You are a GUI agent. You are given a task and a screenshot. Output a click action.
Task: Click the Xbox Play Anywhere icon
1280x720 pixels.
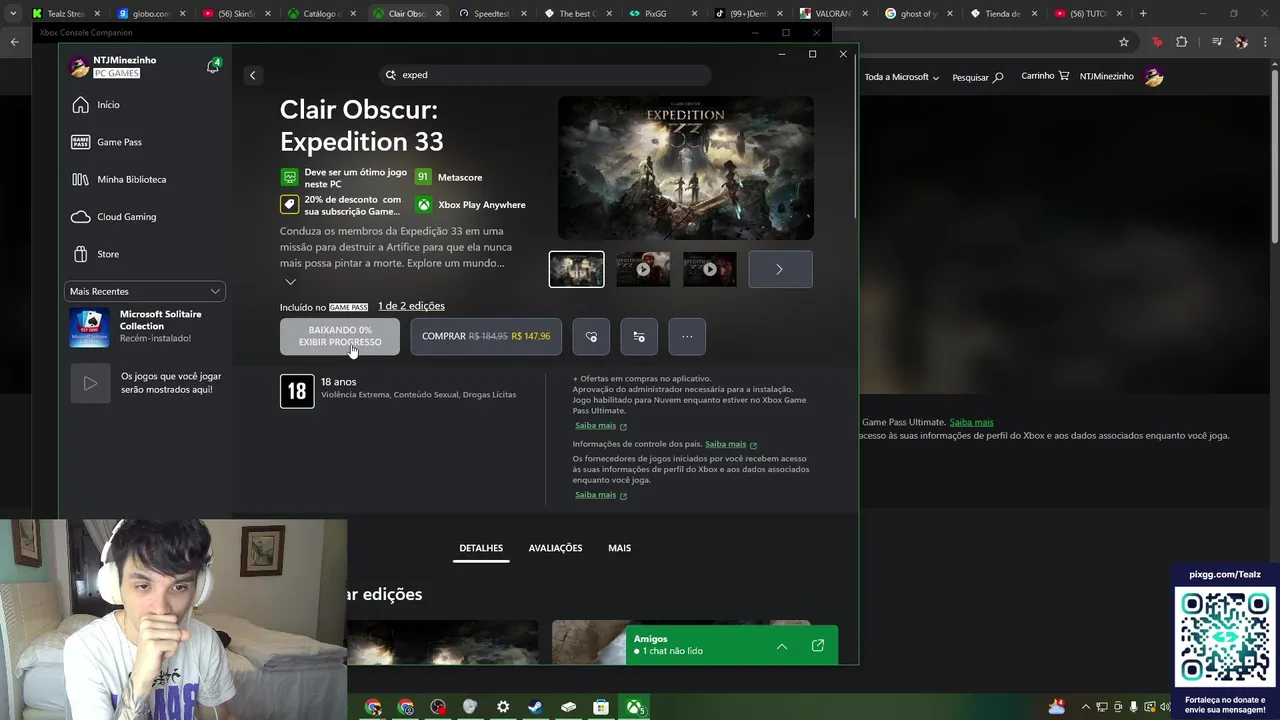tap(424, 205)
